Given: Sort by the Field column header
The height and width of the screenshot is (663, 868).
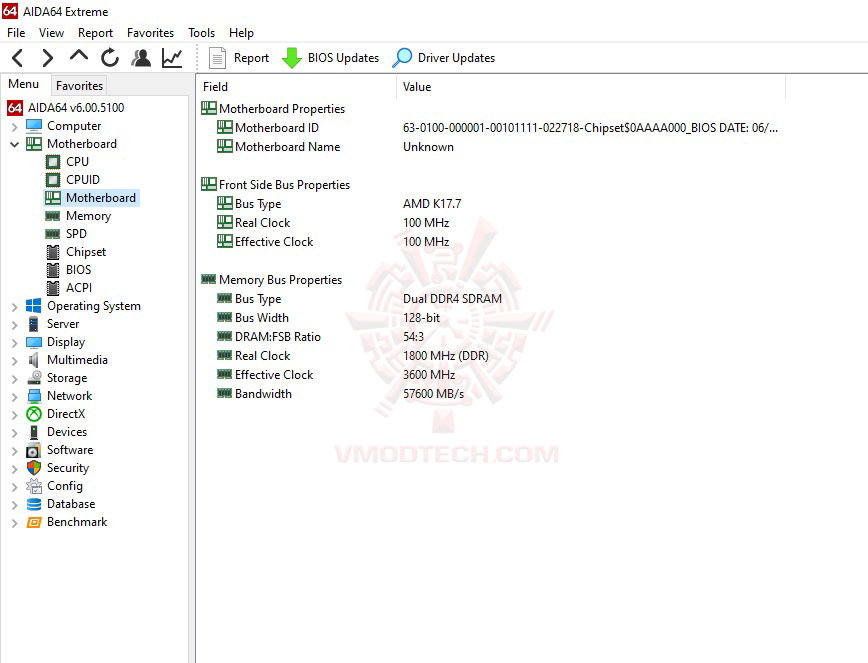Looking at the screenshot, I should 296,87.
